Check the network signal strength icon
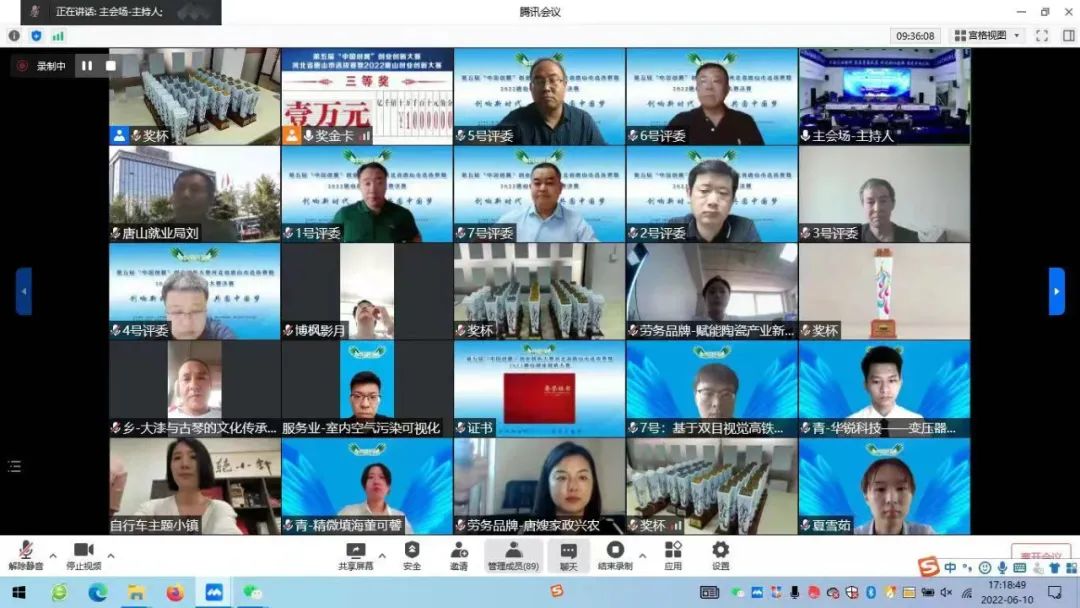This screenshot has width=1080, height=608. point(58,35)
